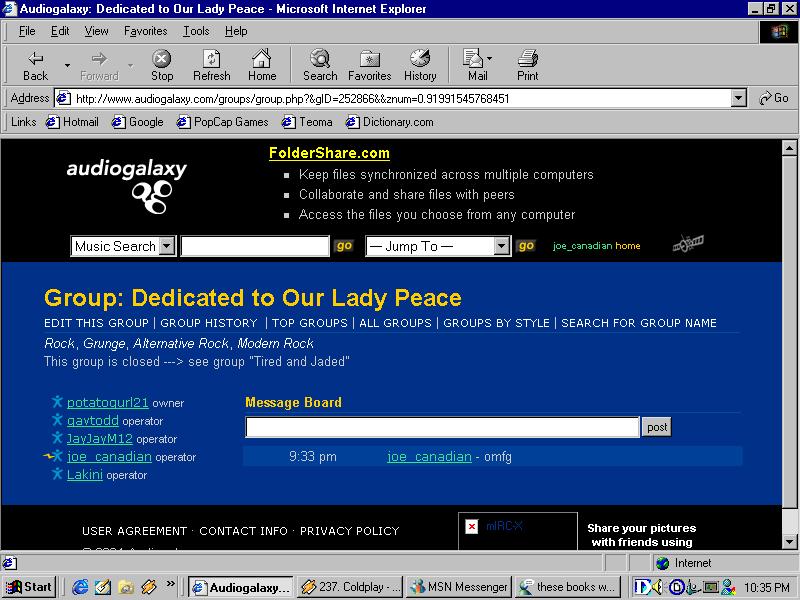800x600 pixels.
Task: Open SEARCH FOR GROUP NAME link
Action: click(x=639, y=323)
